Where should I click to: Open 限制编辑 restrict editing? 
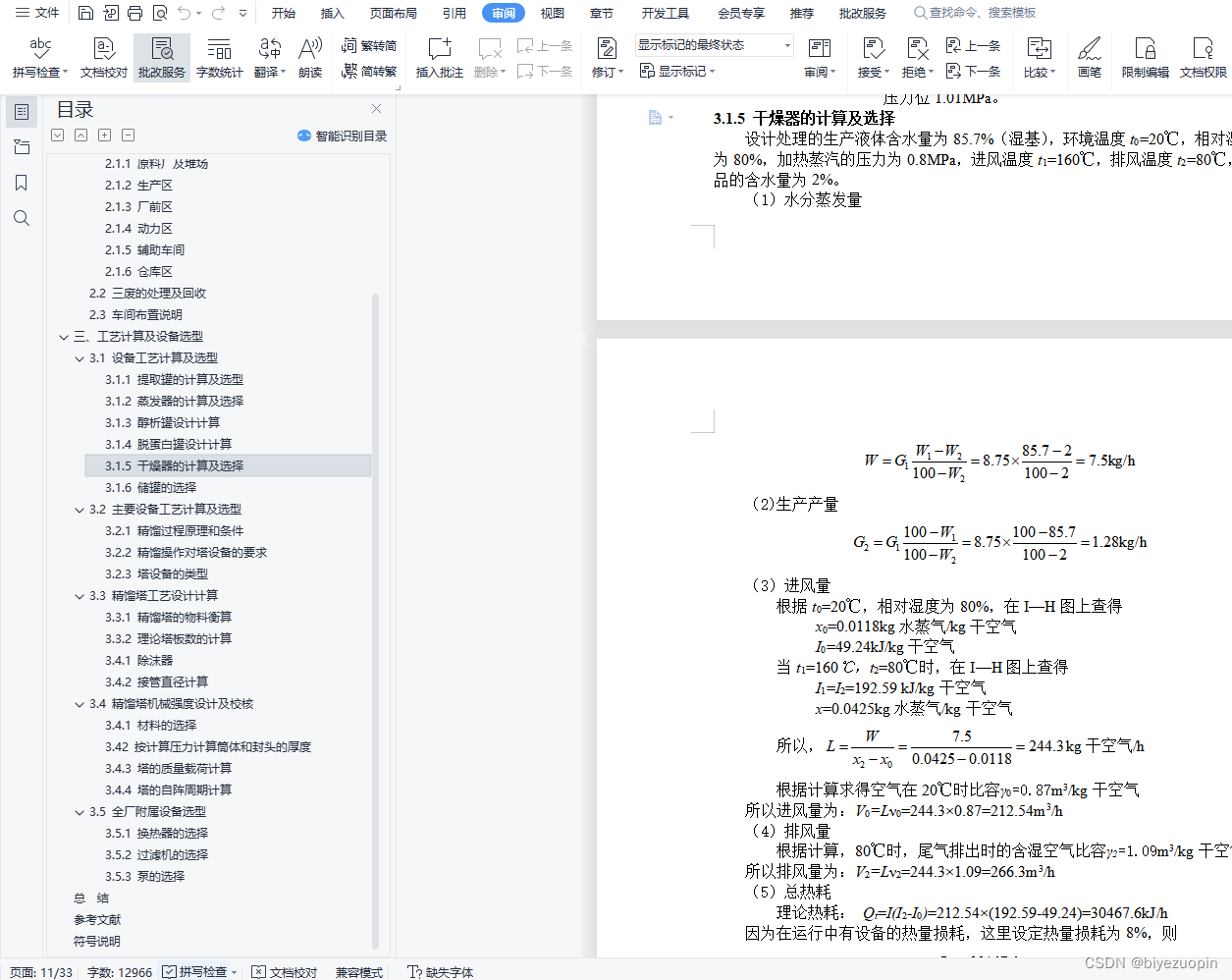[x=1146, y=57]
